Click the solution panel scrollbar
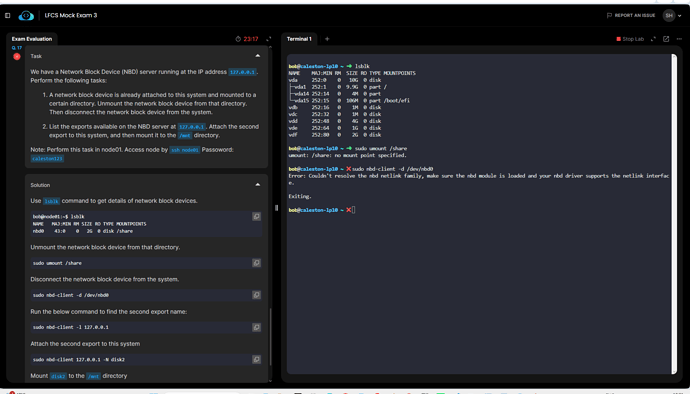Viewport: 690px width, 394px height. [x=270, y=337]
